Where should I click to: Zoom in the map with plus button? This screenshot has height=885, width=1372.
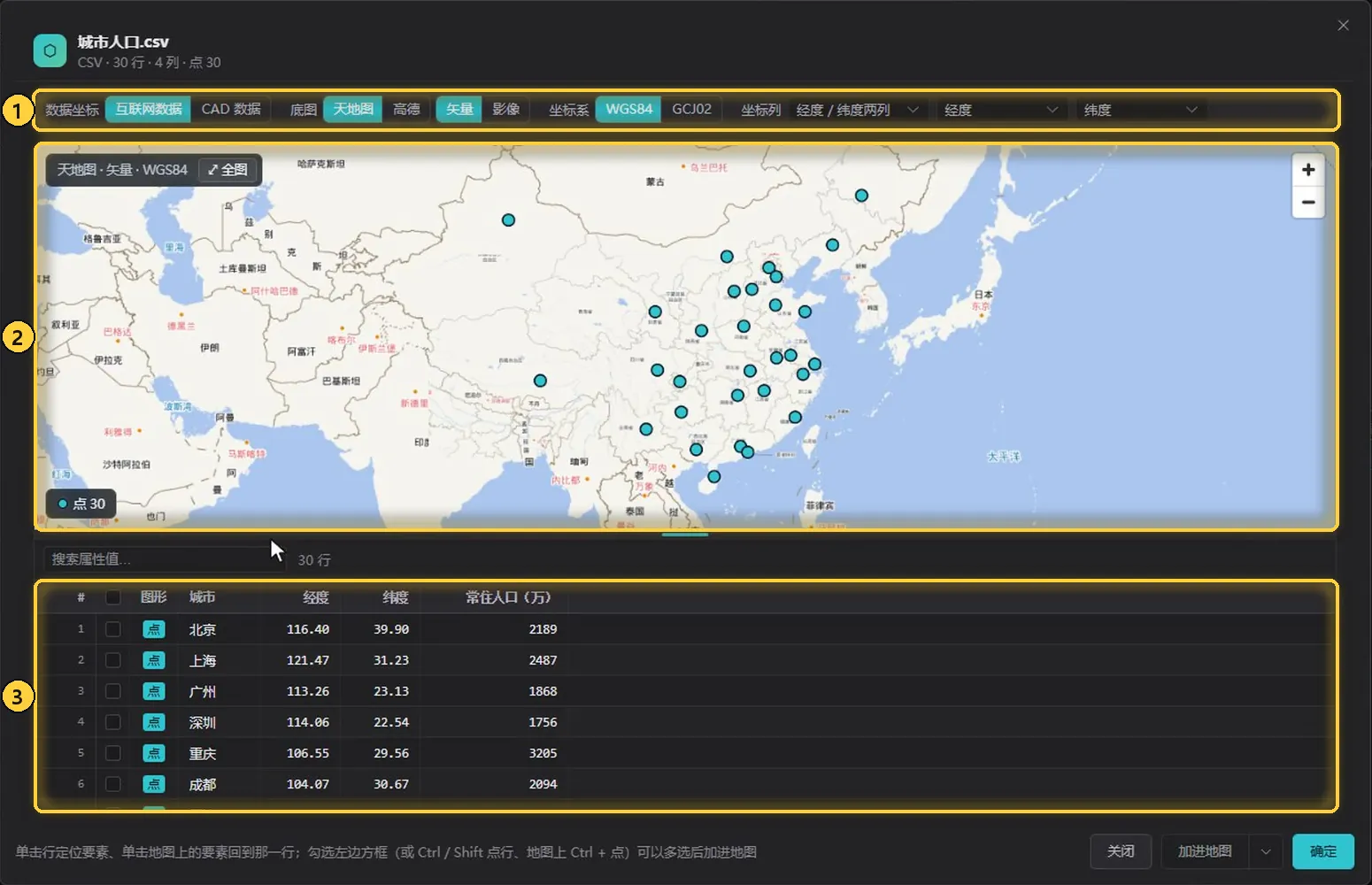point(1308,170)
